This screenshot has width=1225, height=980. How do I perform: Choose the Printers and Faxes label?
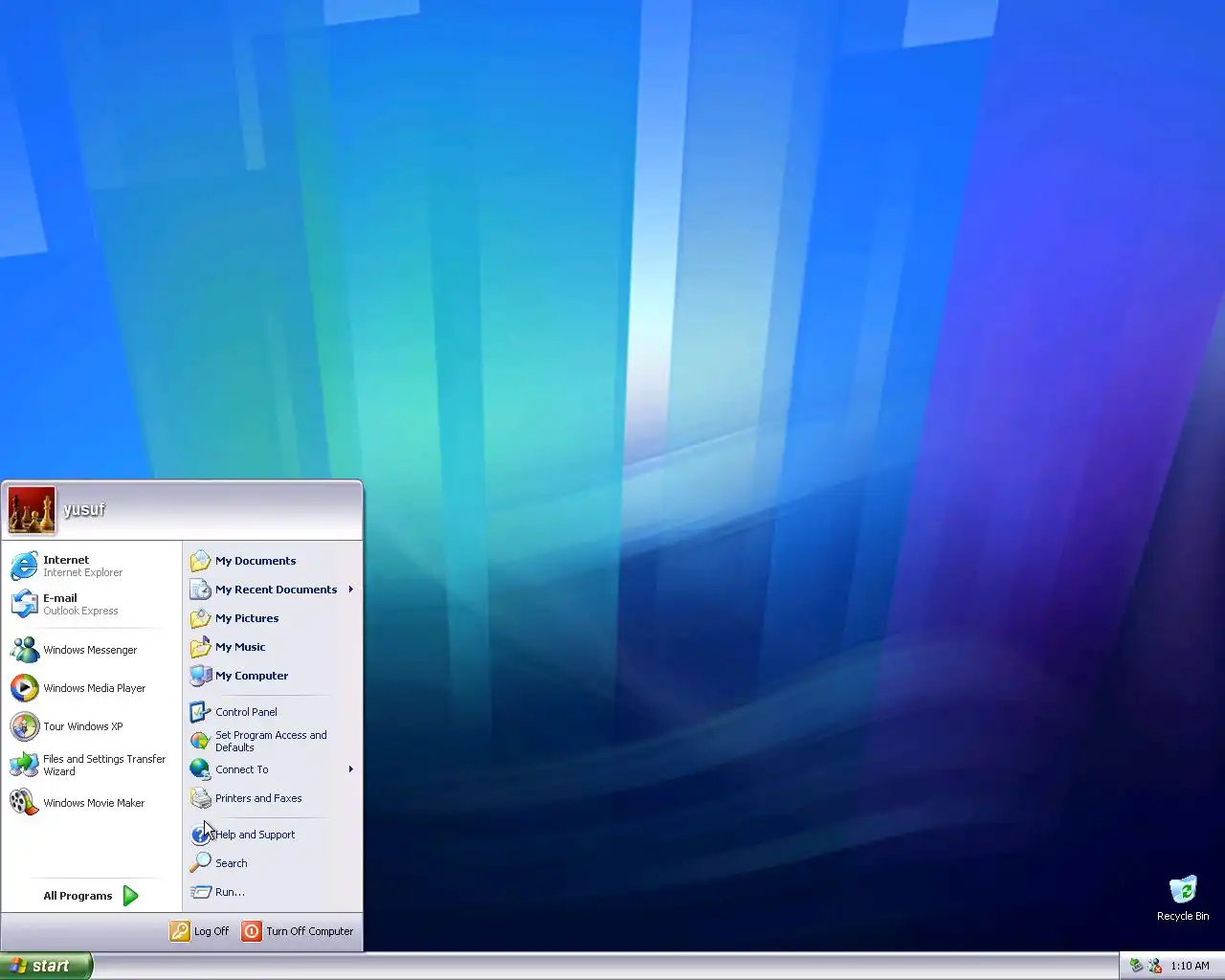coord(258,798)
